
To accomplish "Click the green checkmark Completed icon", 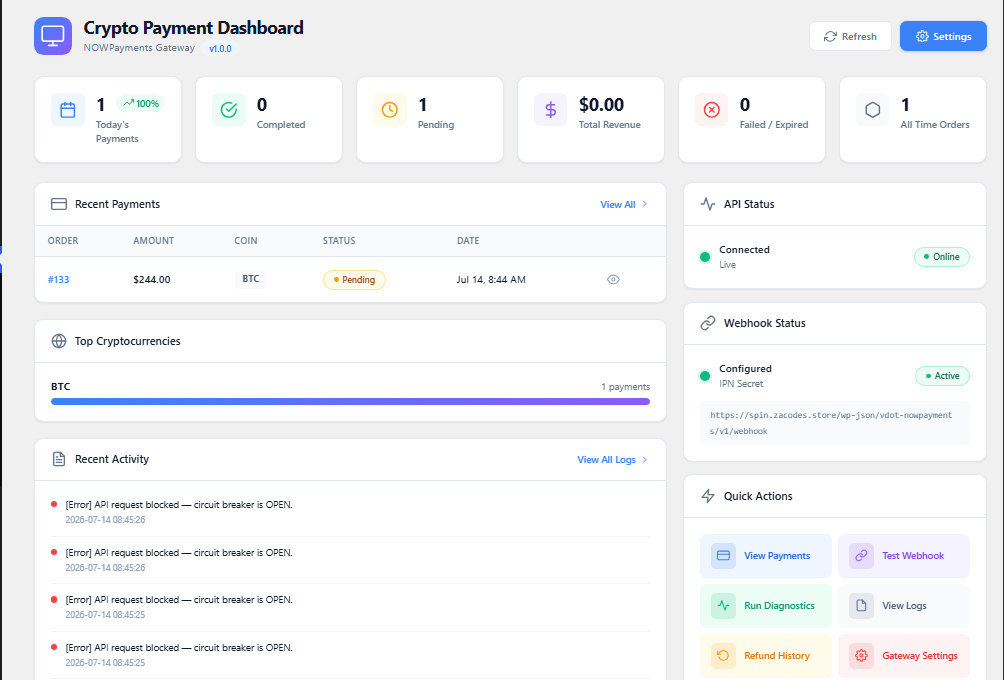I will point(229,109).
